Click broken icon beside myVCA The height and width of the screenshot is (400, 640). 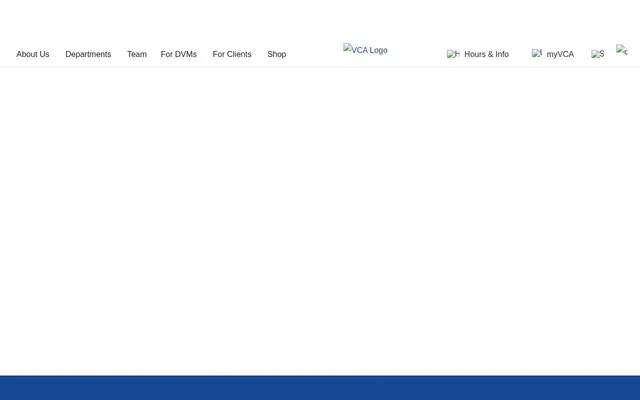pos(537,53)
